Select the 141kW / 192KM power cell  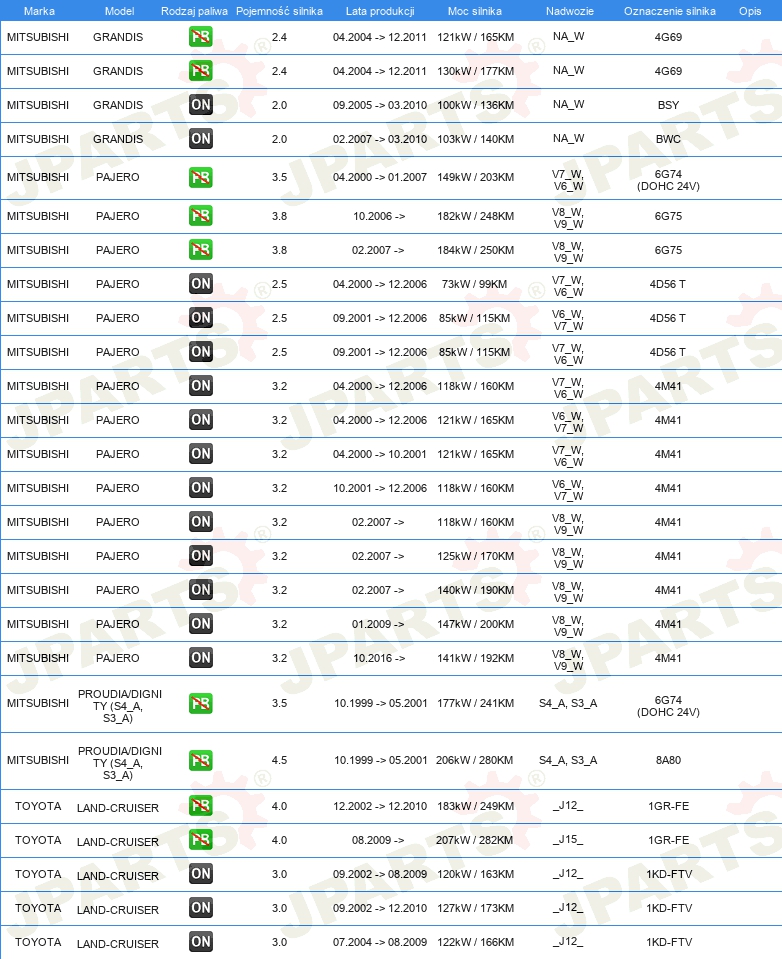coord(475,658)
